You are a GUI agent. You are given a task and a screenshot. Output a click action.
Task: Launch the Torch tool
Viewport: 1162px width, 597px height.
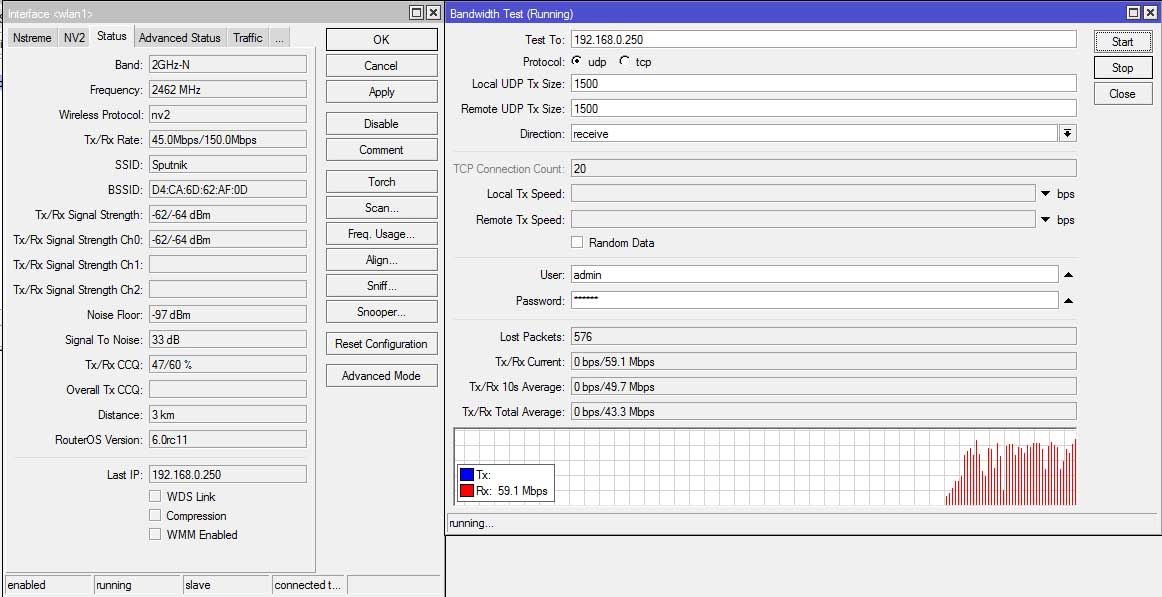[381, 181]
